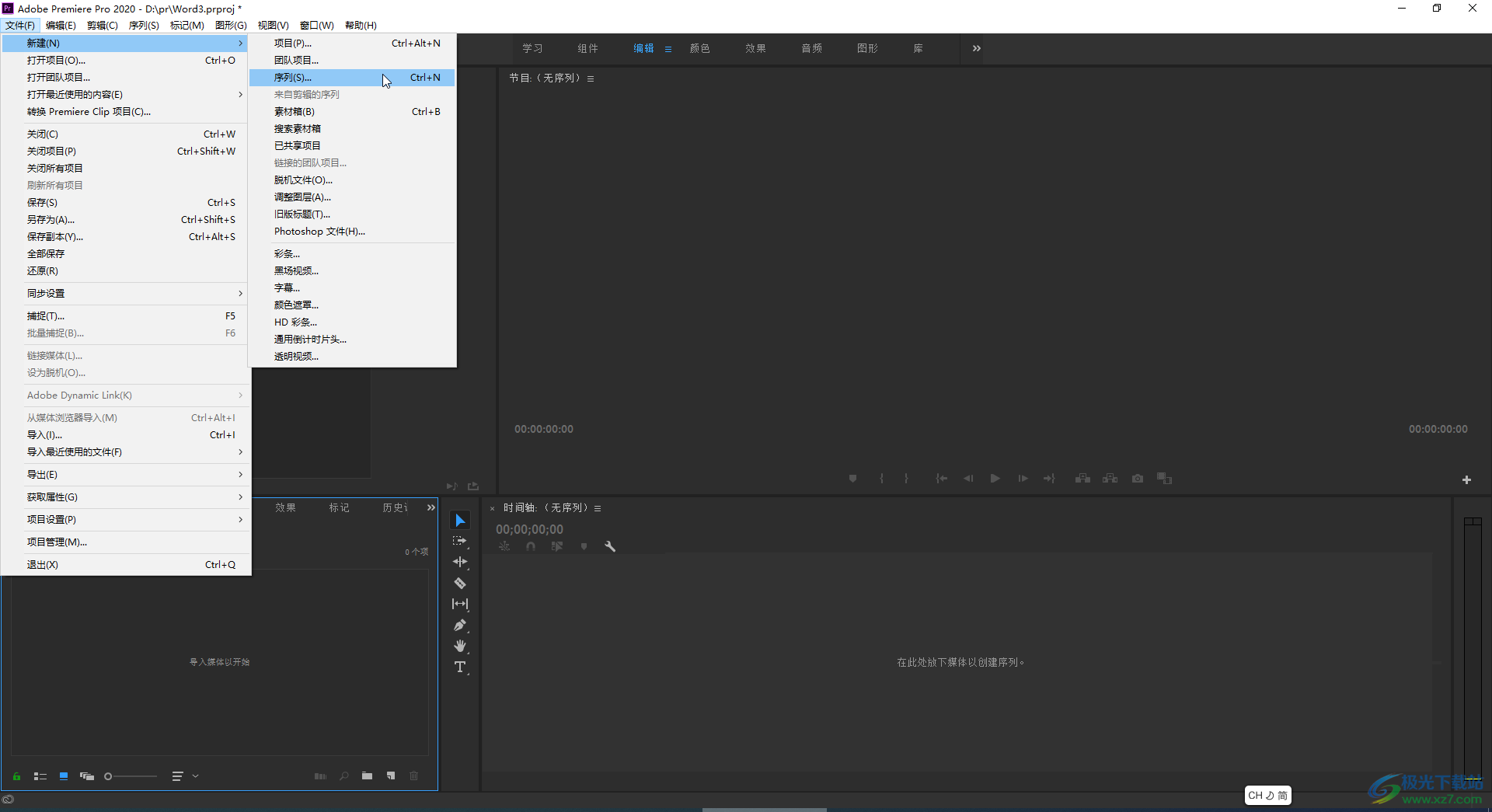The image size is (1492, 812).
Task: Click Mark Out bracket in program monitor
Action: coord(906,479)
